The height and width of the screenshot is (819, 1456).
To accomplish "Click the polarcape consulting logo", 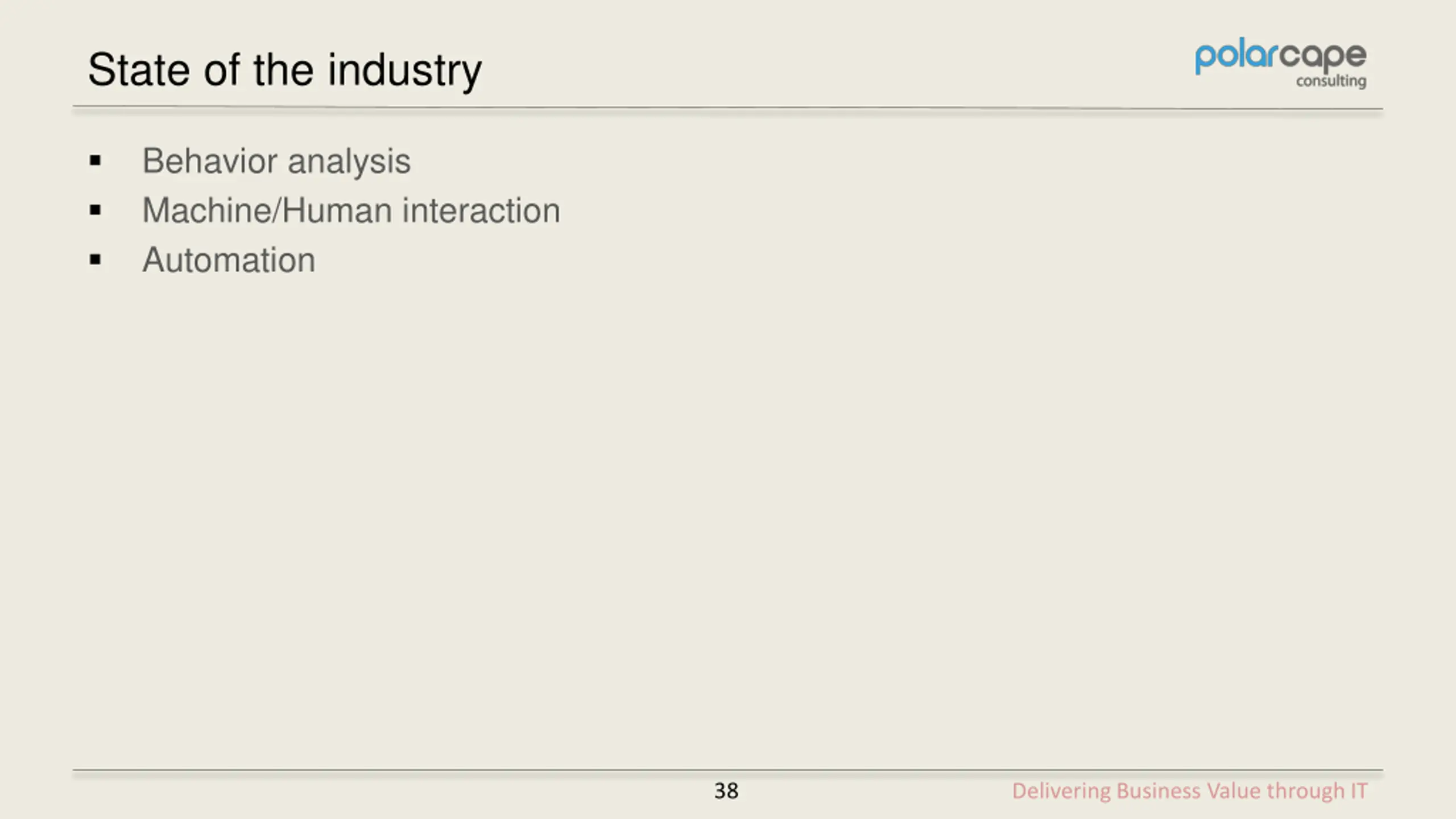I will click(x=1281, y=64).
